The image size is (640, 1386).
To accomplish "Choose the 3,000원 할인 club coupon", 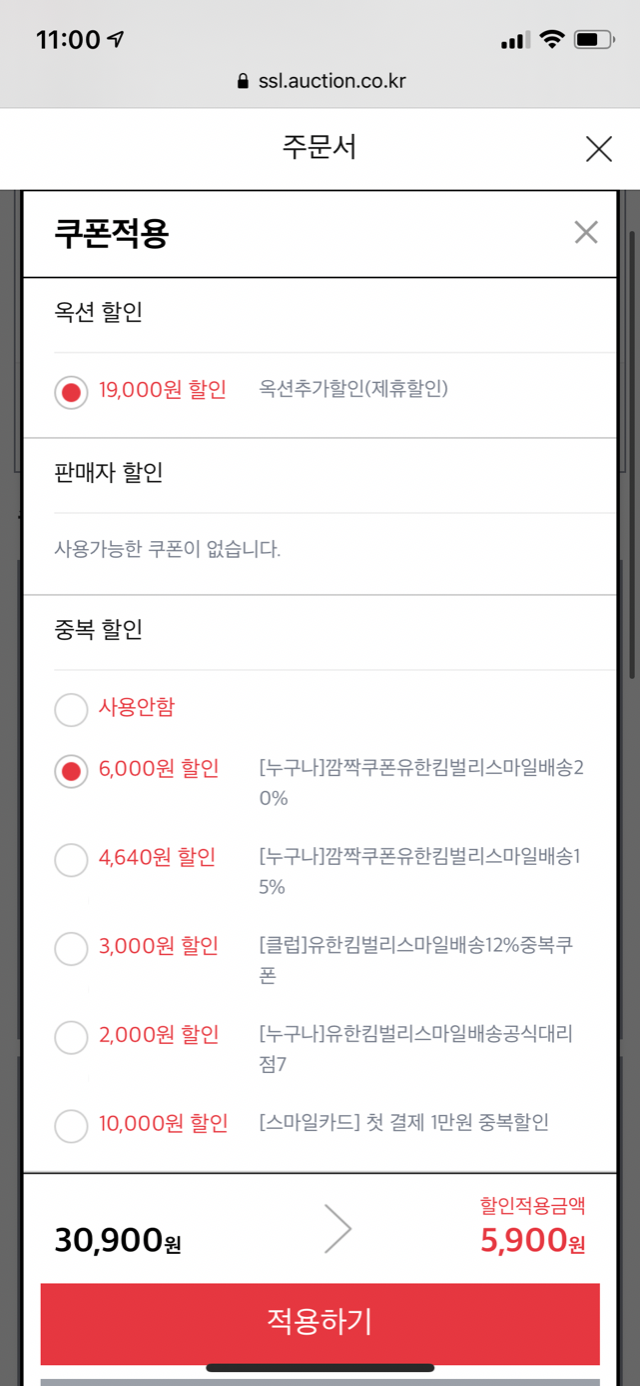I will (71, 948).
